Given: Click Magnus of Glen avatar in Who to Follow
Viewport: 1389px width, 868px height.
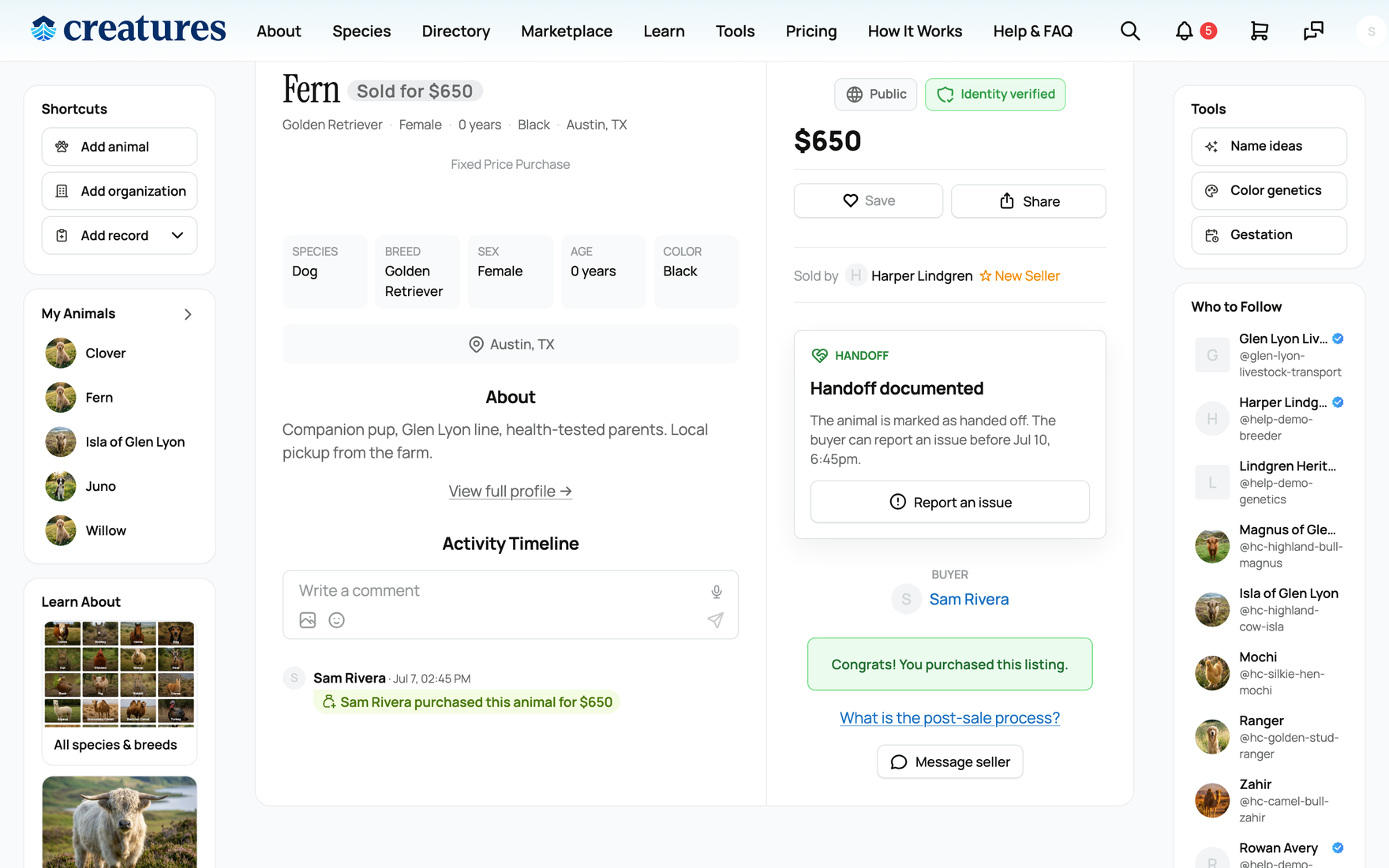Looking at the screenshot, I should tap(1212, 546).
